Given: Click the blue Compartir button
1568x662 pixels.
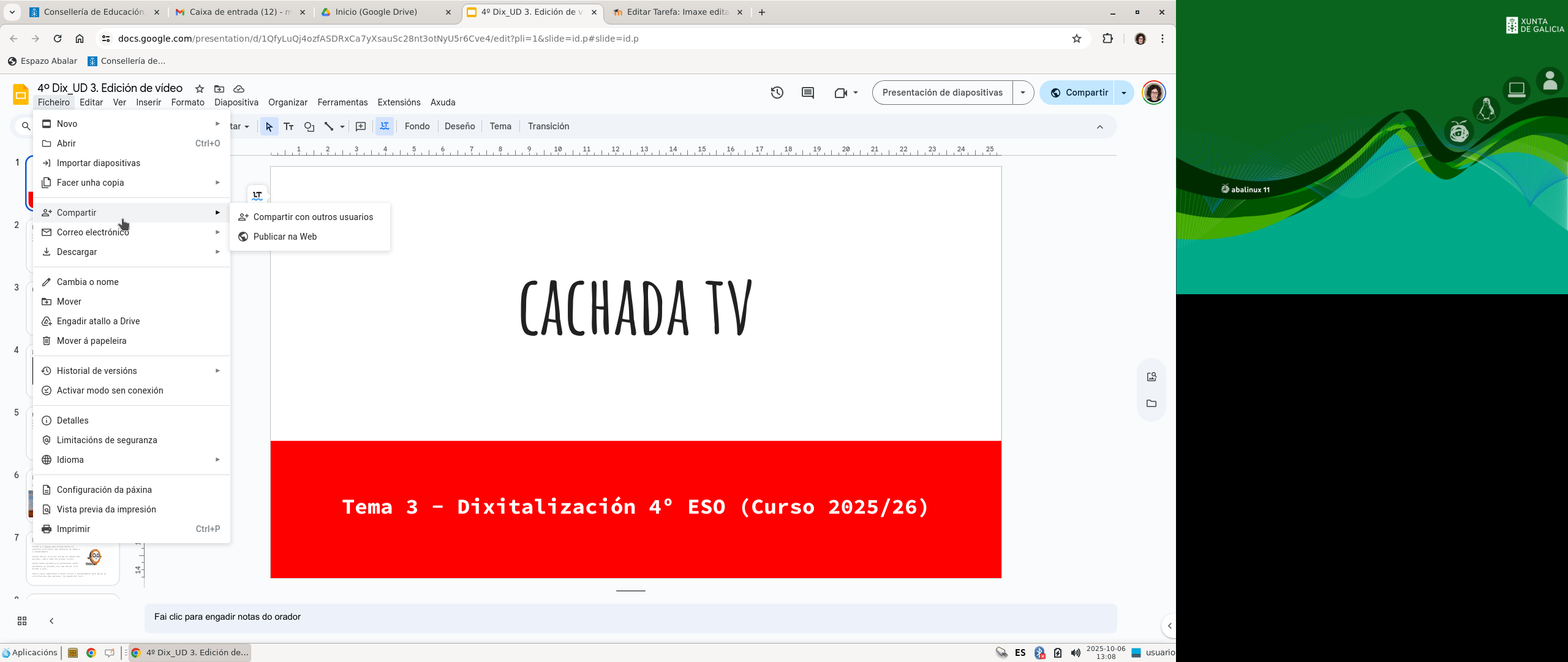Looking at the screenshot, I should (1079, 93).
